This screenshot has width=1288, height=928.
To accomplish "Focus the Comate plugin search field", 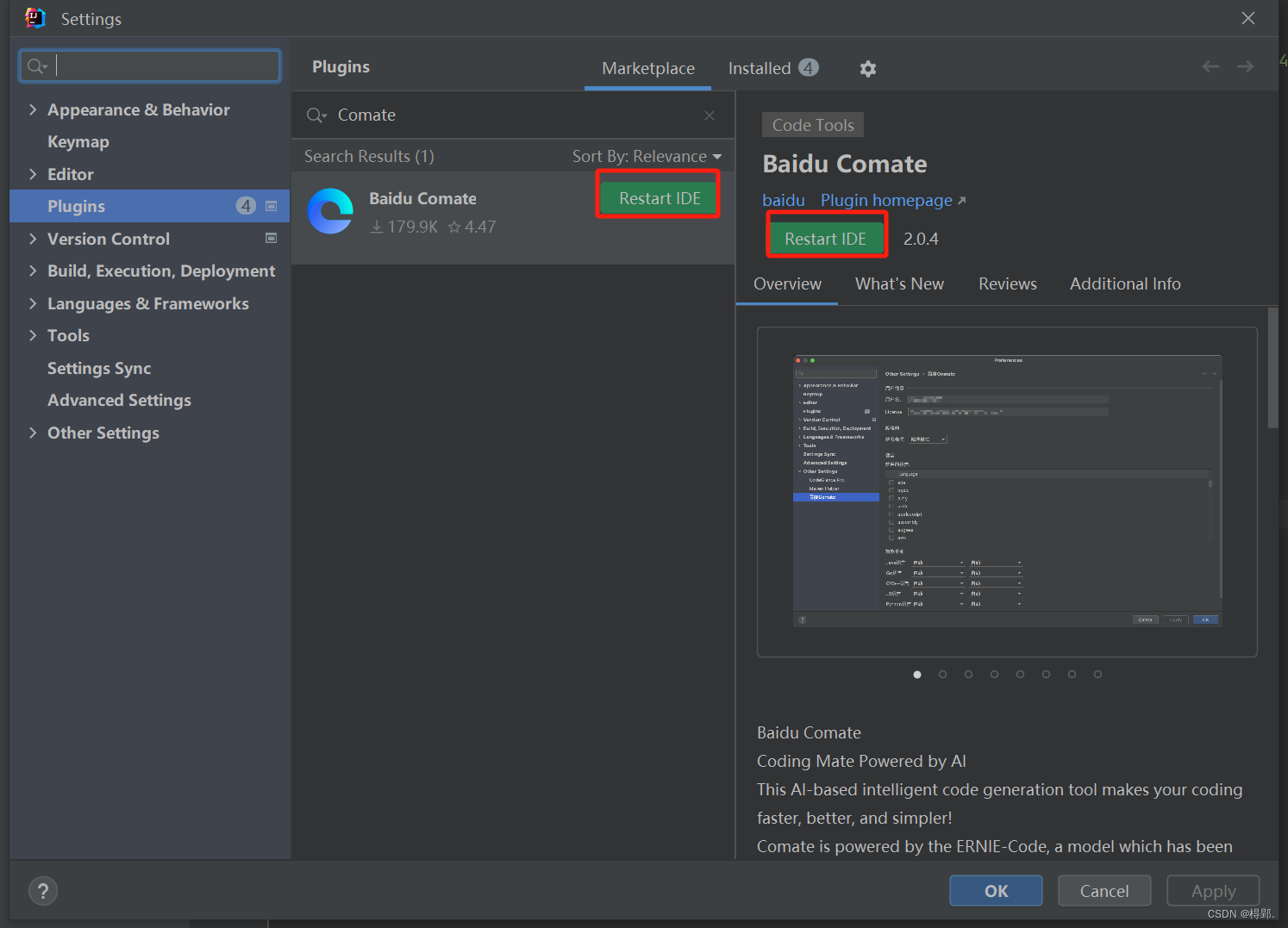I will [513, 115].
